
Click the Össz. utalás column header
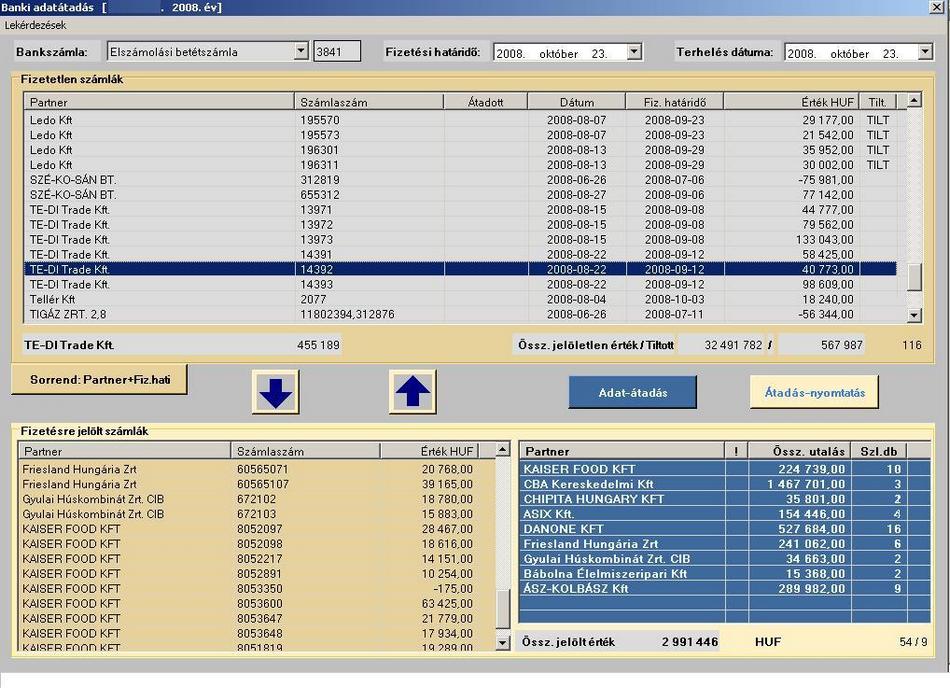click(x=800, y=451)
